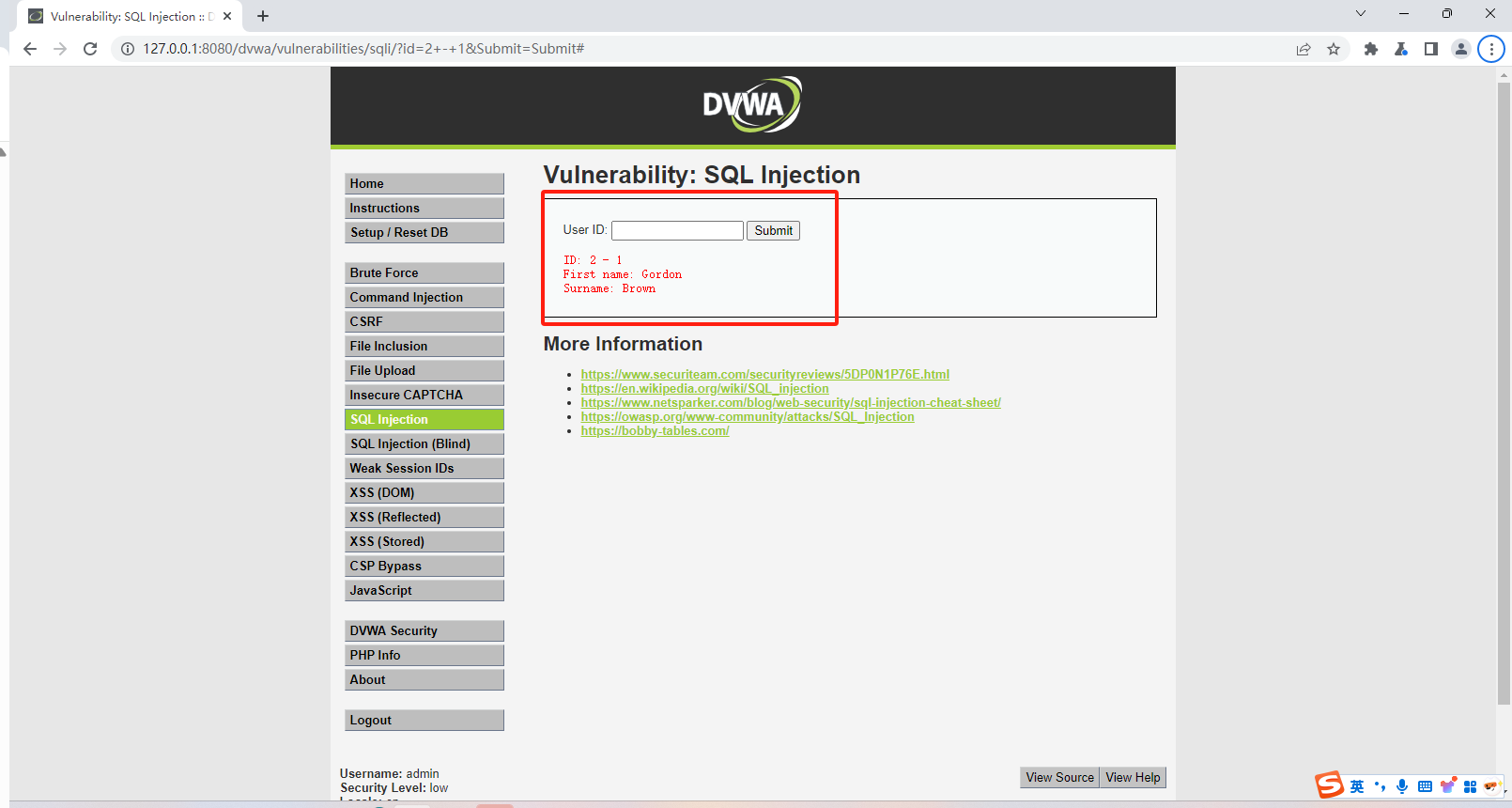Open the bobby-tables.com link

pyautogui.click(x=655, y=430)
